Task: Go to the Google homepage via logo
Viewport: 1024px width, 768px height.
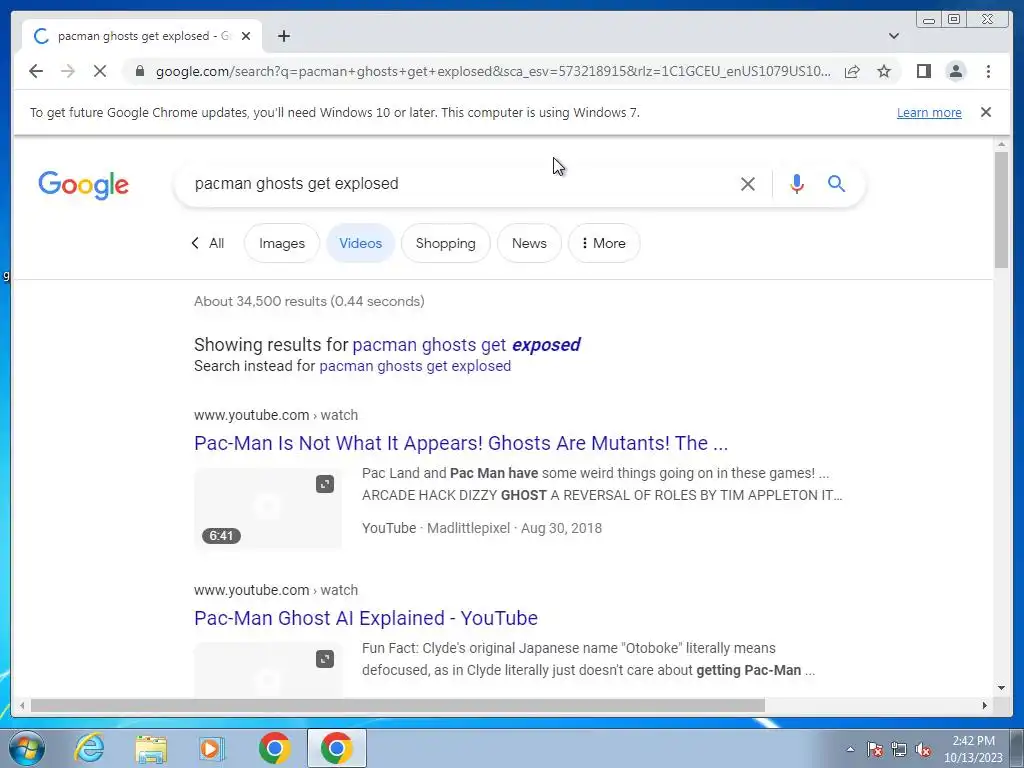Action: click(x=84, y=185)
